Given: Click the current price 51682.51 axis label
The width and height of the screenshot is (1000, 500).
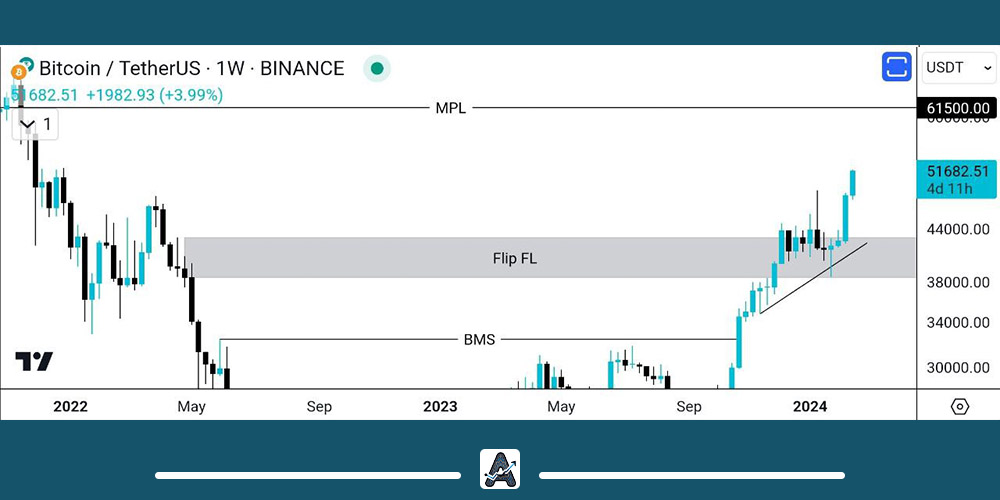Looking at the screenshot, I should click(957, 171).
